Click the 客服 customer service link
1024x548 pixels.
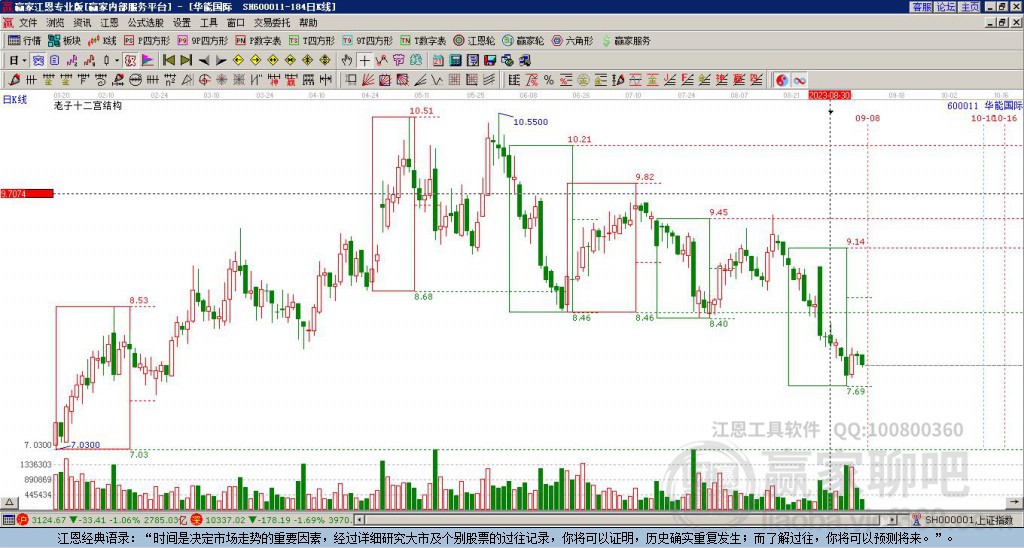coord(921,7)
